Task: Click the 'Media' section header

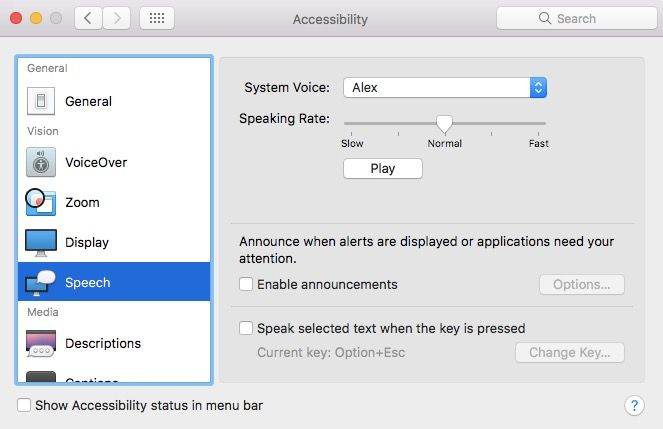Action: (43, 312)
